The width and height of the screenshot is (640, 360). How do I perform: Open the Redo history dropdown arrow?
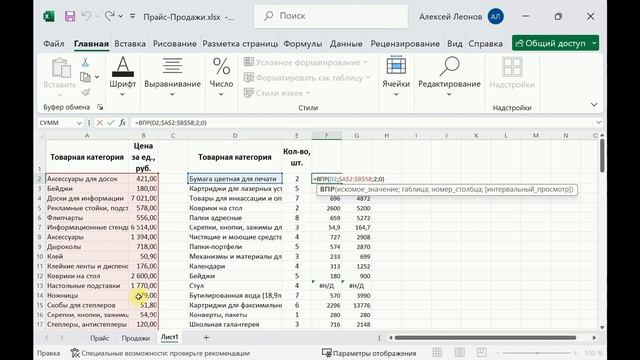click(x=121, y=16)
